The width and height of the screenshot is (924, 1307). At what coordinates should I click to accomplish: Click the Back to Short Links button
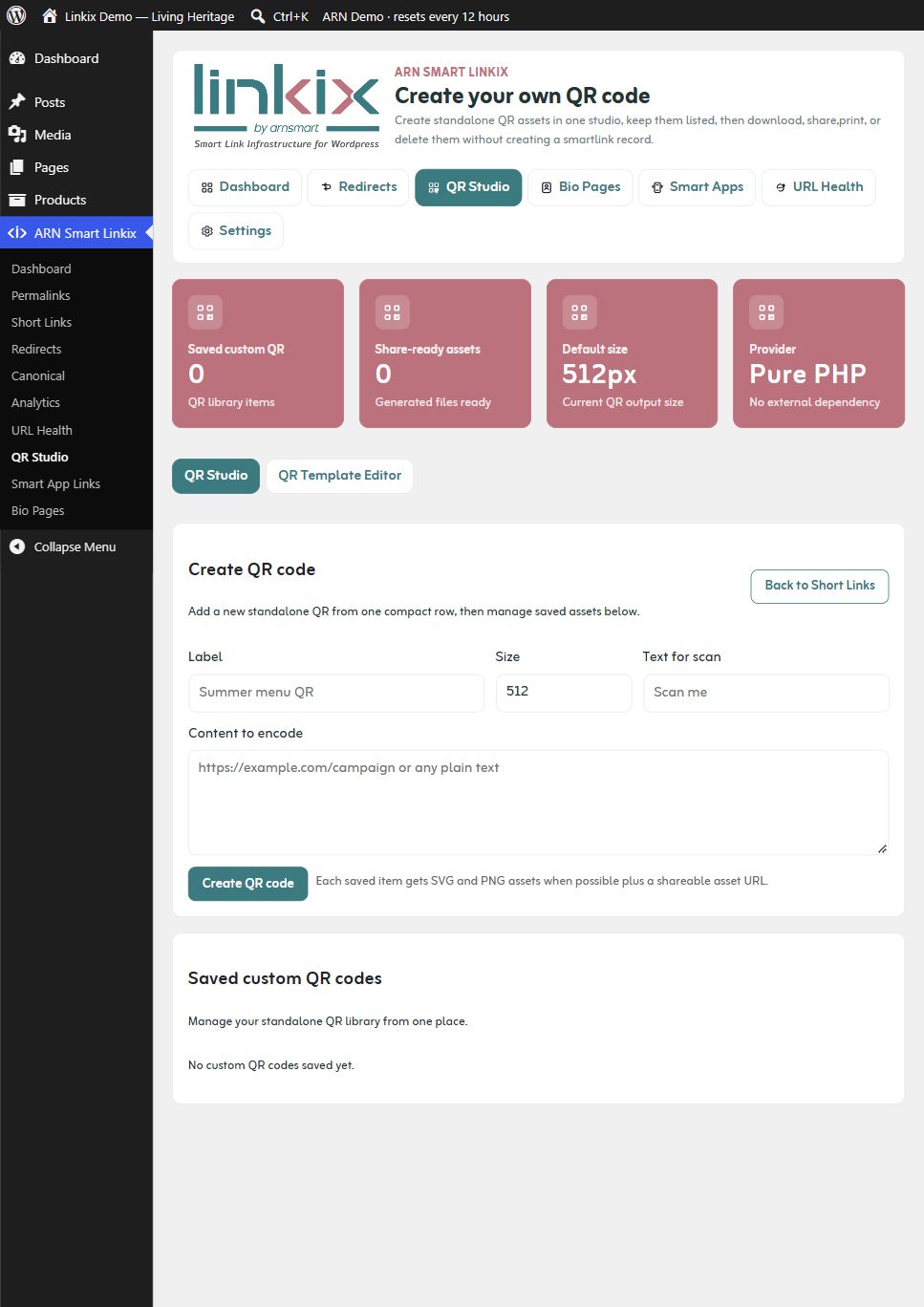pyautogui.click(x=820, y=586)
